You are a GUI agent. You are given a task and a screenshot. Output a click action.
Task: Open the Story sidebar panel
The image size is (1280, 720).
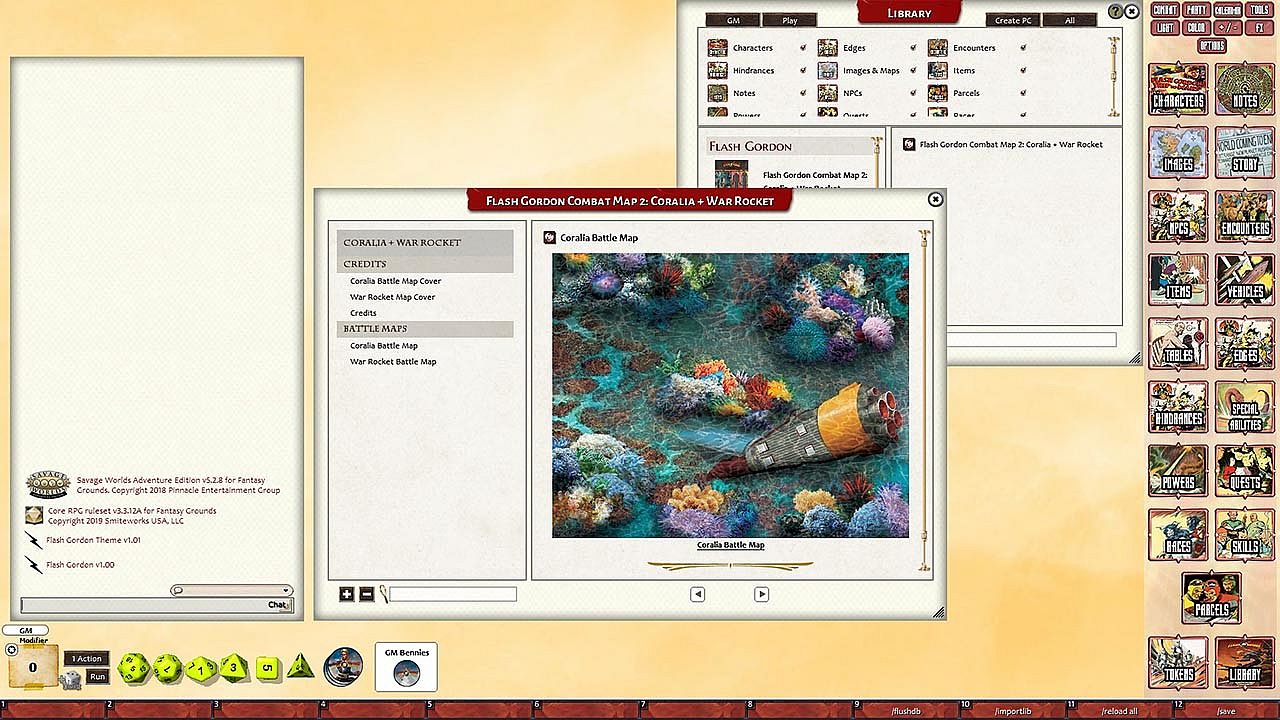pos(1244,154)
